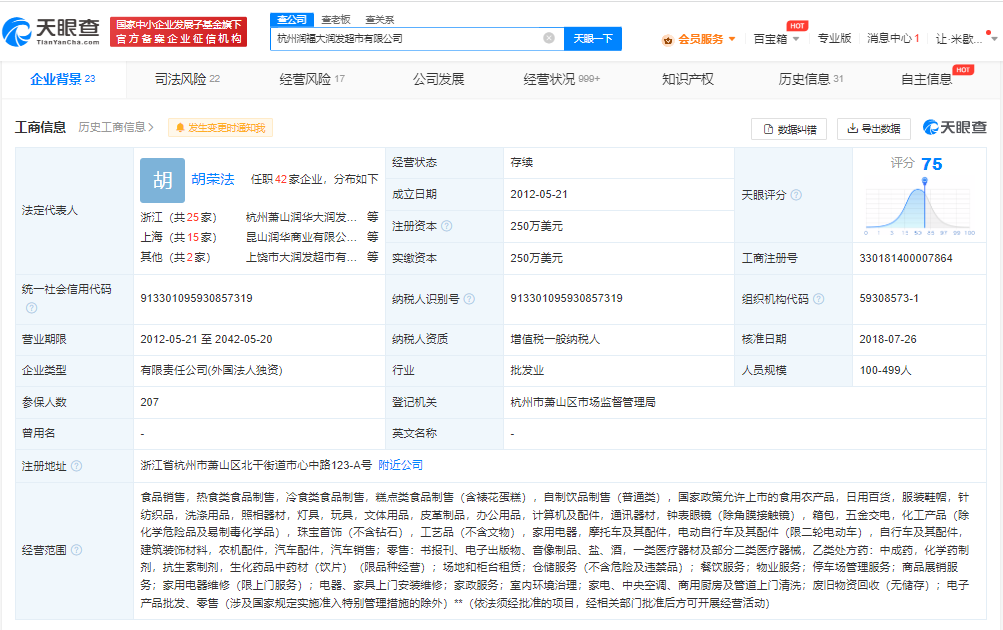Click the Tianyancha score distribution chart
The image size is (1003, 630).
tap(919, 209)
